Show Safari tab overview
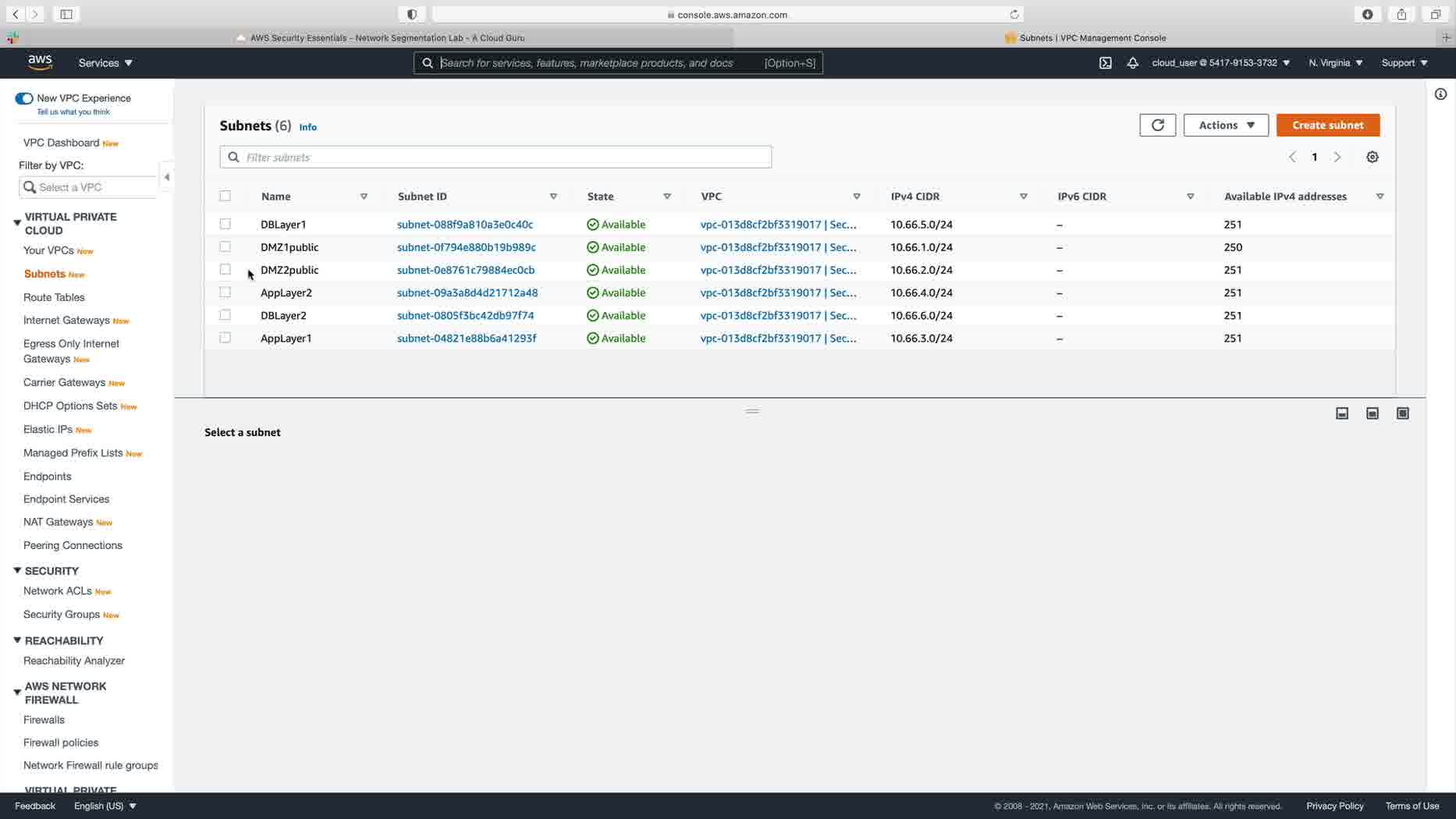1456x819 pixels. point(1436,14)
